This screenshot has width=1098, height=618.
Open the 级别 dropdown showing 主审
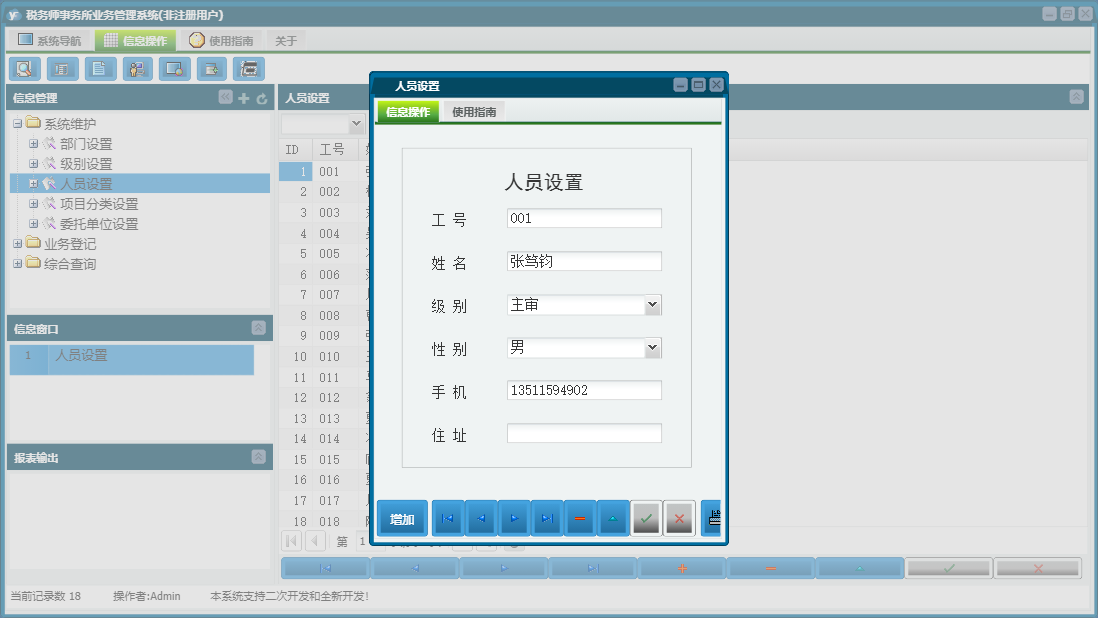pos(653,304)
